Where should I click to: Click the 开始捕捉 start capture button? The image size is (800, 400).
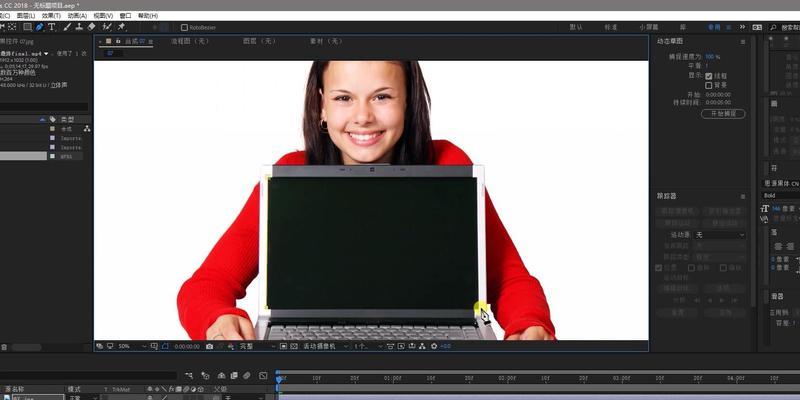[x=723, y=114]
